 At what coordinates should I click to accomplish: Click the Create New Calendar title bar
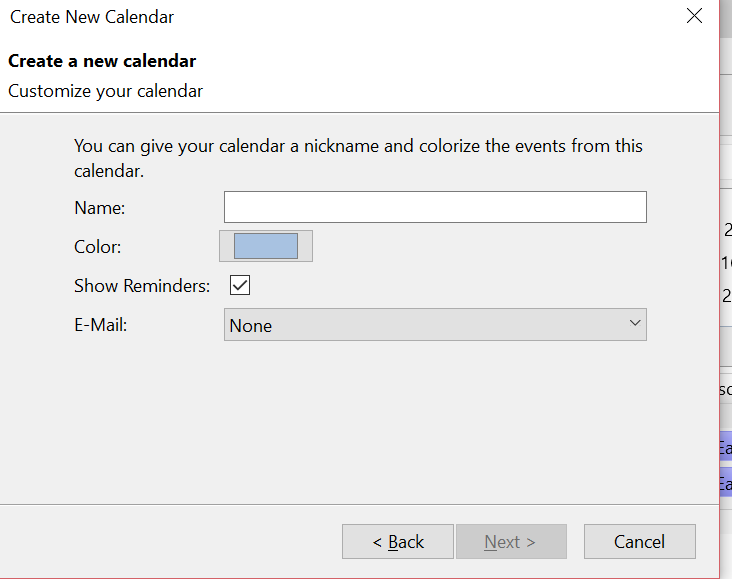(x=300, y=17)
